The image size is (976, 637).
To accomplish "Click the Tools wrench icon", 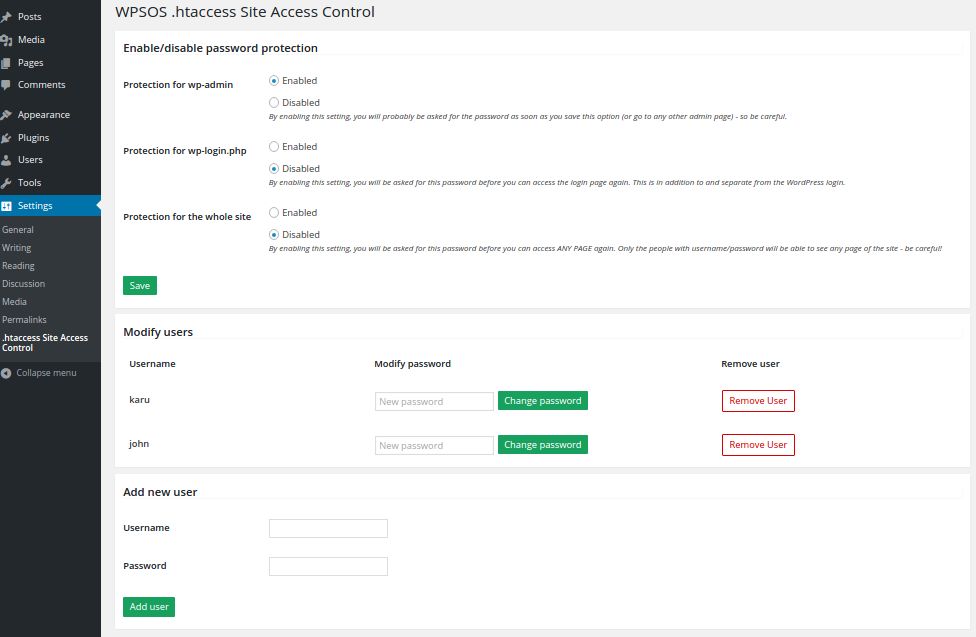I will coord(7,183).
